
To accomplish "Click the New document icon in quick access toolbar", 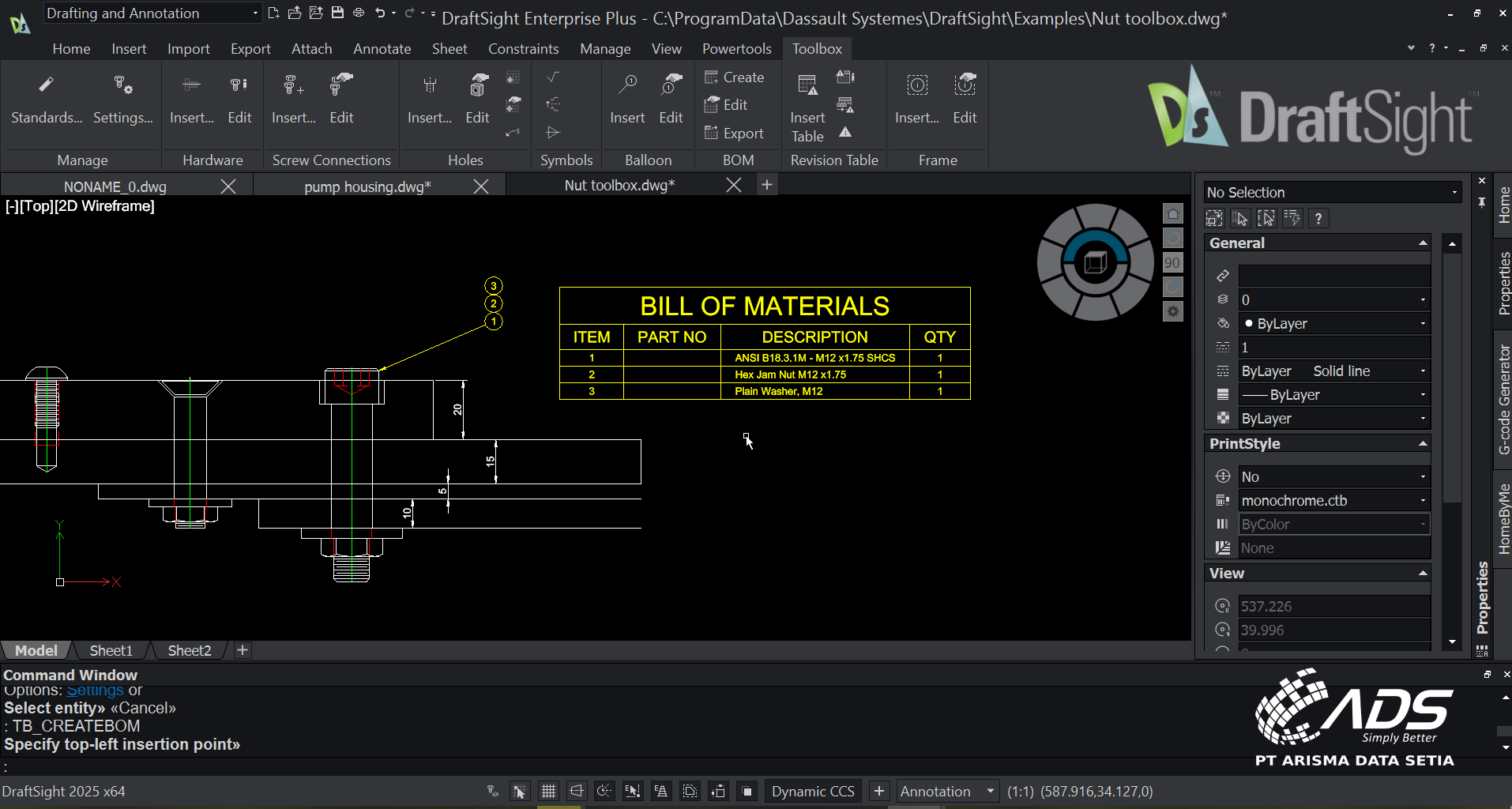I will tap(273, 13).
